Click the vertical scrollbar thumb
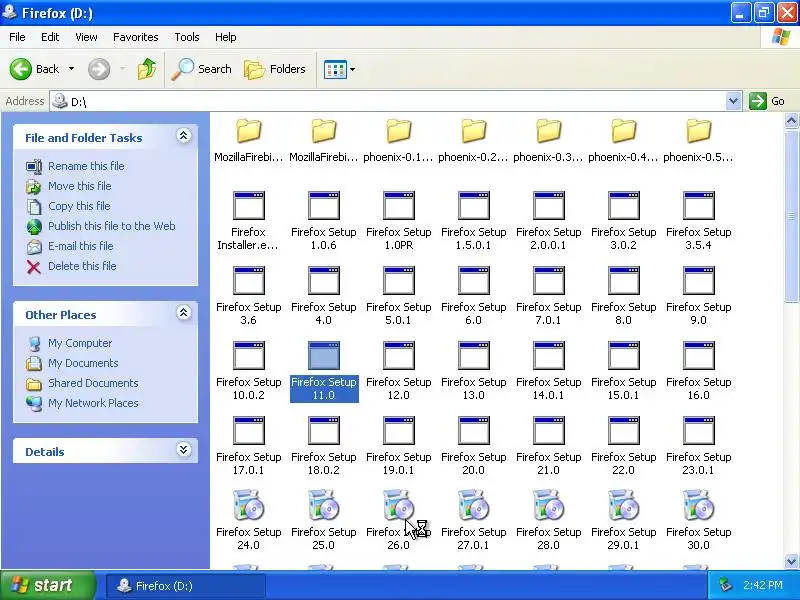The width and height of the screenshot is (800, 600). point(791,215)
